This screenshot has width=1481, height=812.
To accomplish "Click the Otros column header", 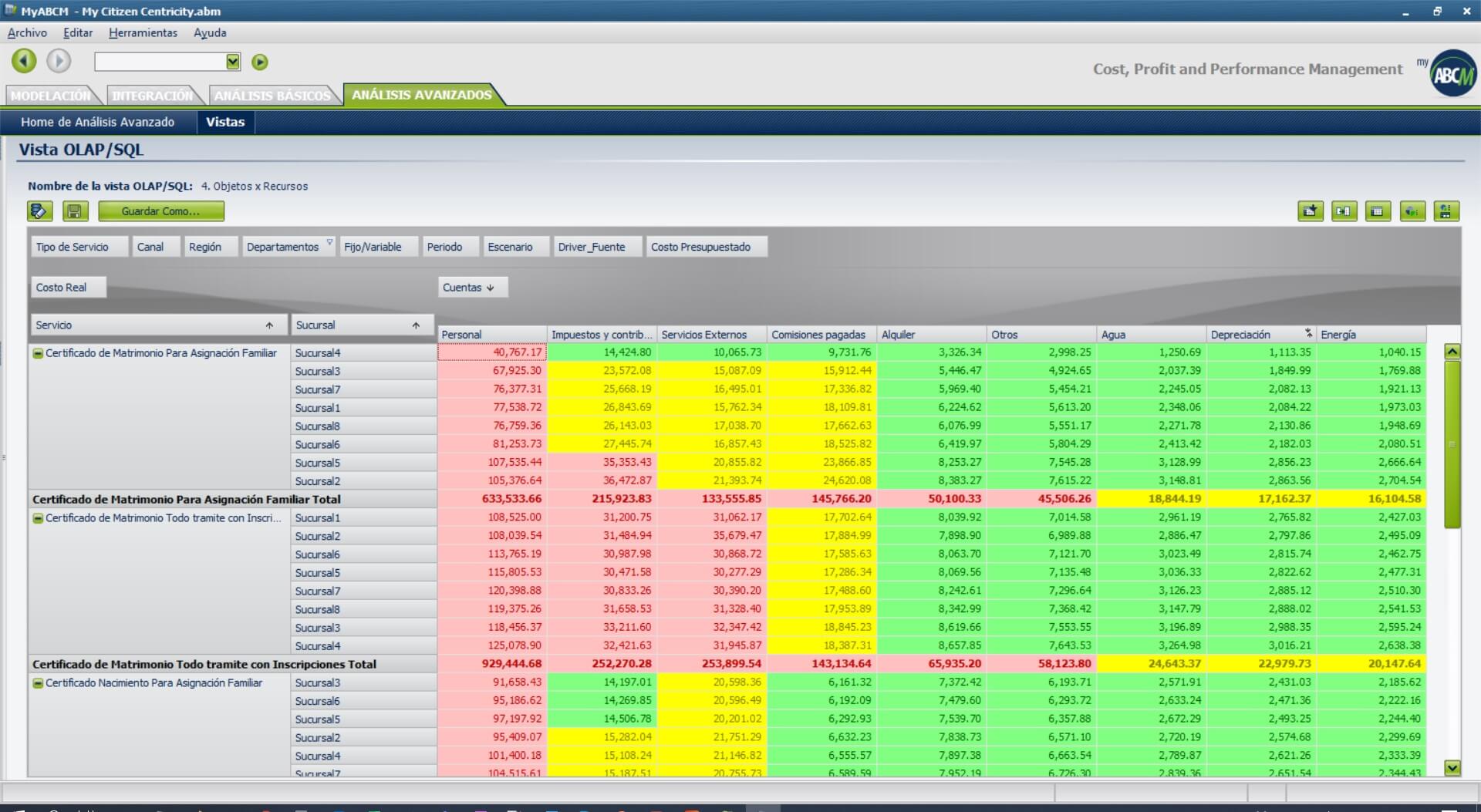I will (x=1041, y=335).
